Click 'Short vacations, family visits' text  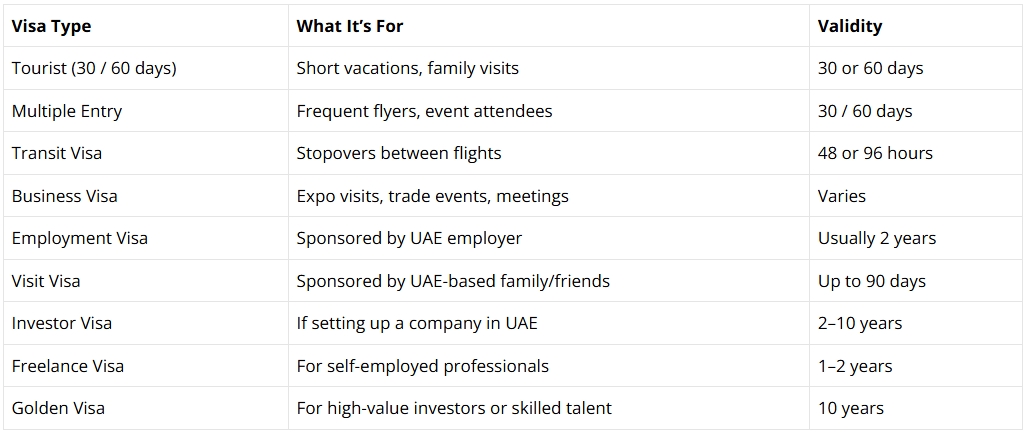[x=407, y=69]
